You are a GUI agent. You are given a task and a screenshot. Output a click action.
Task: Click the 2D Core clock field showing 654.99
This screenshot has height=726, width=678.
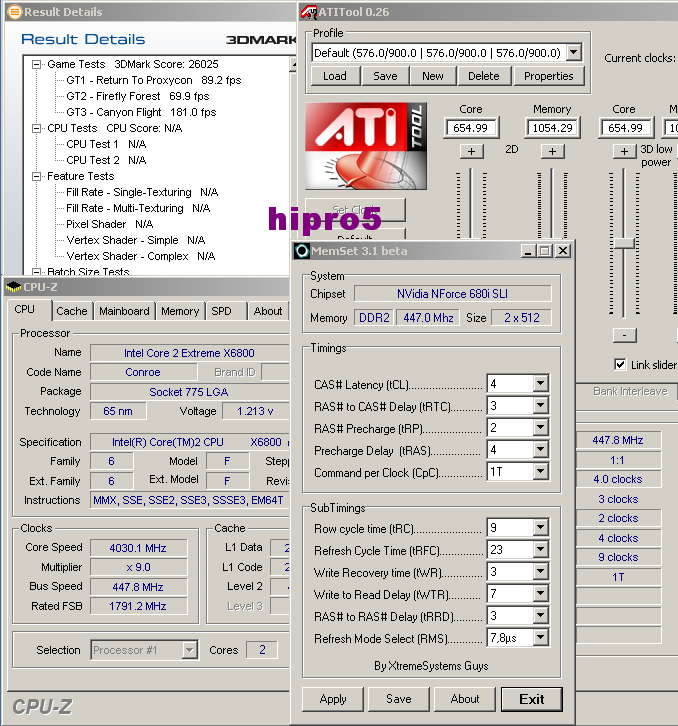(471, 128)
